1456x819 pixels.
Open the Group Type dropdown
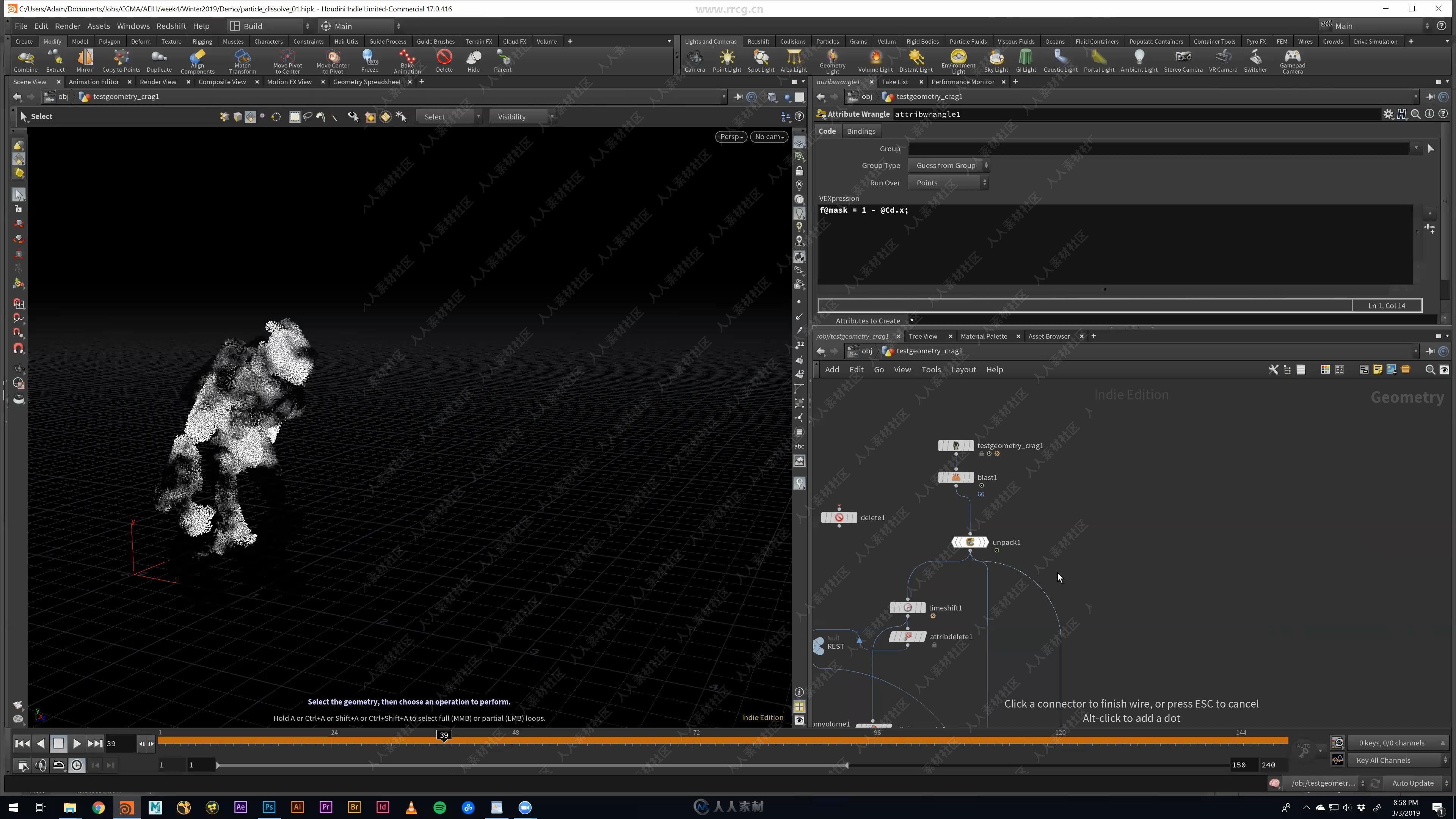949,166
